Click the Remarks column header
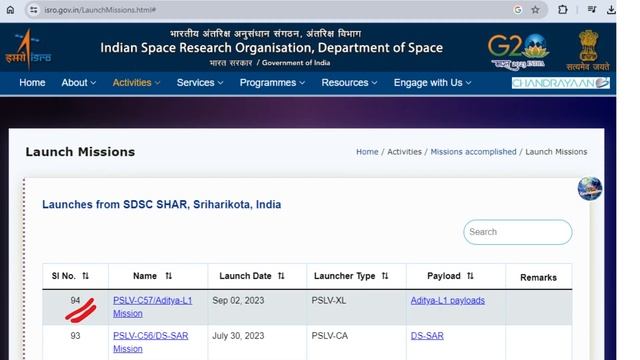640x360 pixels. click(x=538, y=278)
